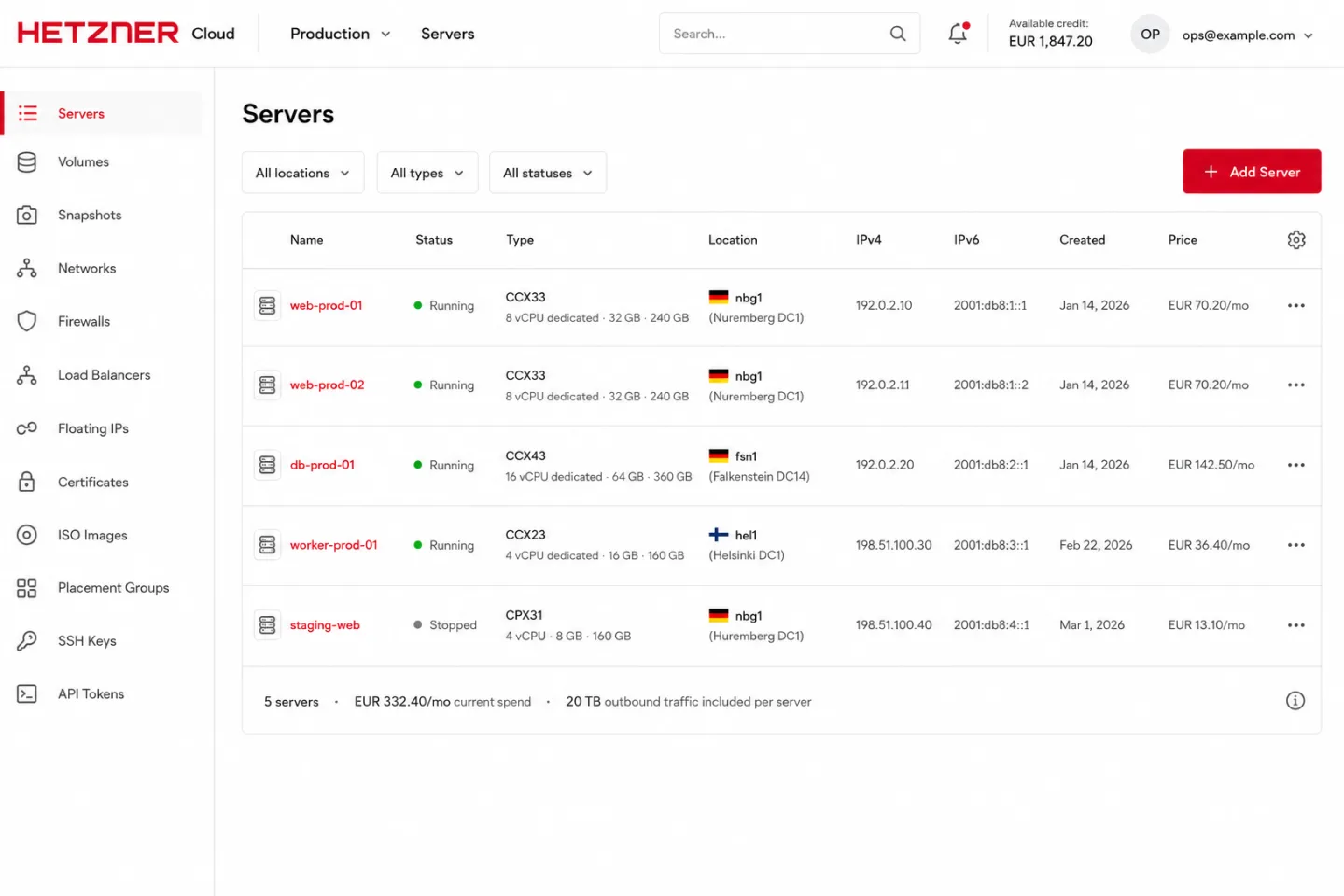Open Volumes in the sidebar
Screen dimensions: 1344x896
coord(83,161)
